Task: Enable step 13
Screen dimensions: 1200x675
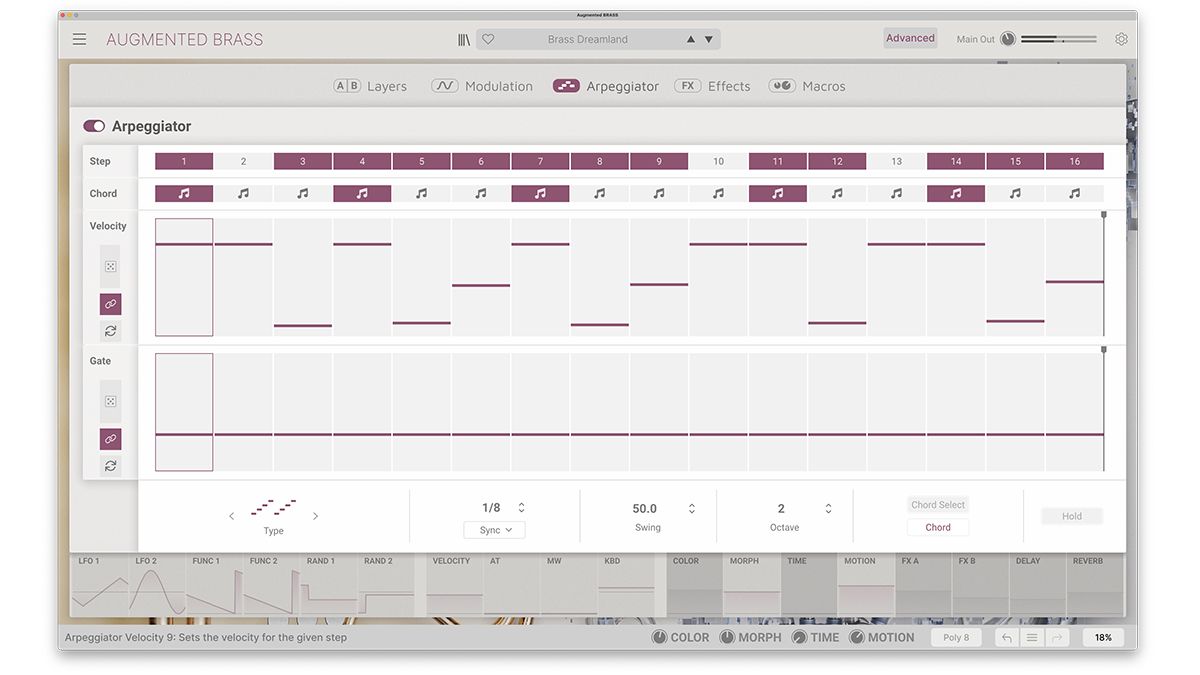Action: [x=896, y=161]
